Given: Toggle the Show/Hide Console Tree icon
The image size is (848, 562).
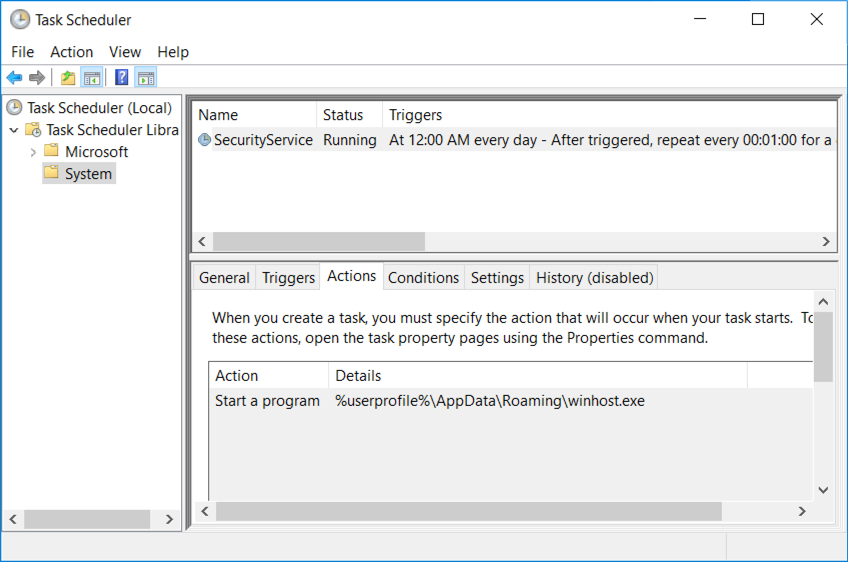Looking at the screenshot, I should 91,78.
